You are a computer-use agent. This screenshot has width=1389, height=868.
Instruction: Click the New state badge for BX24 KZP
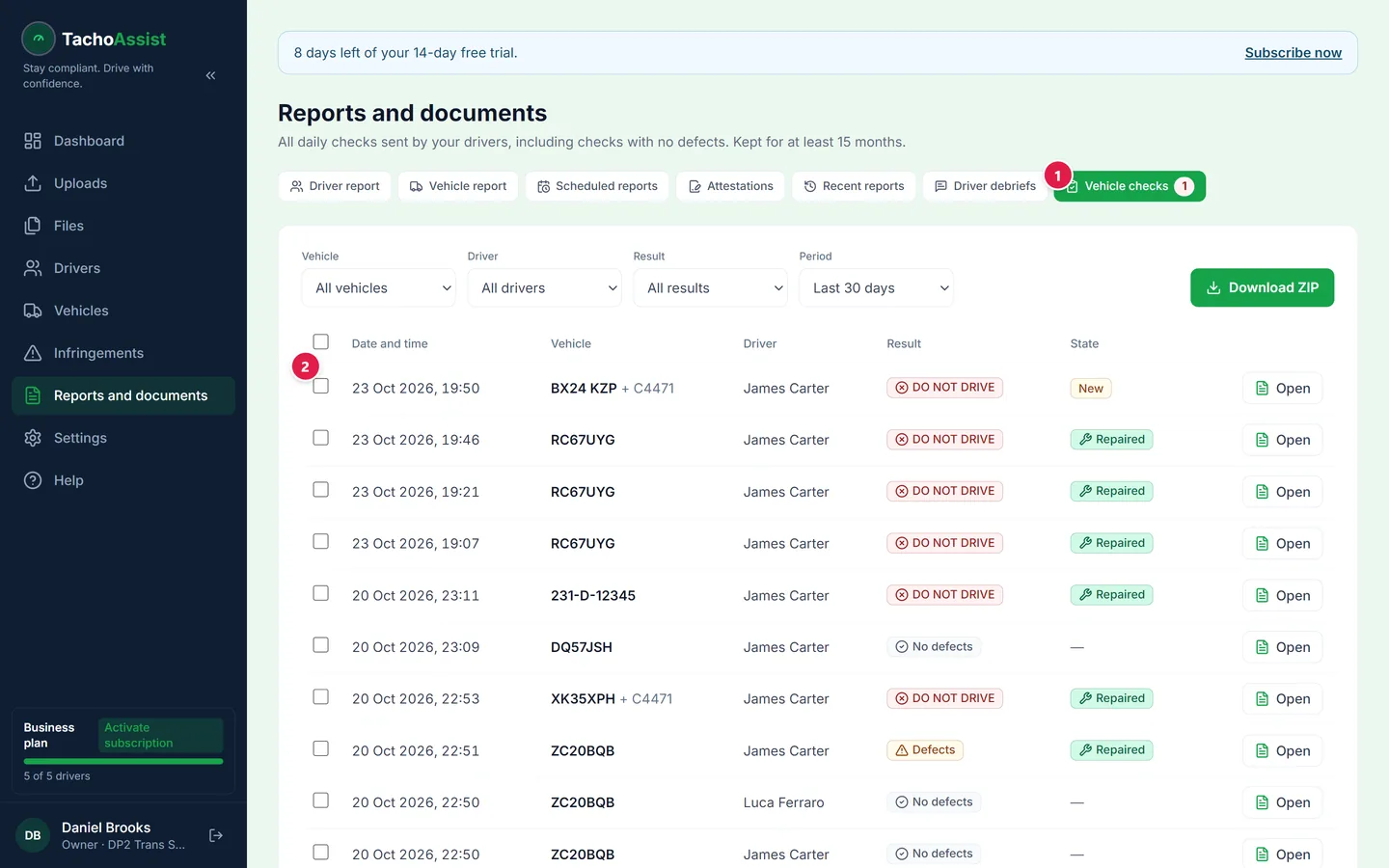click(x=1091, y=389)
